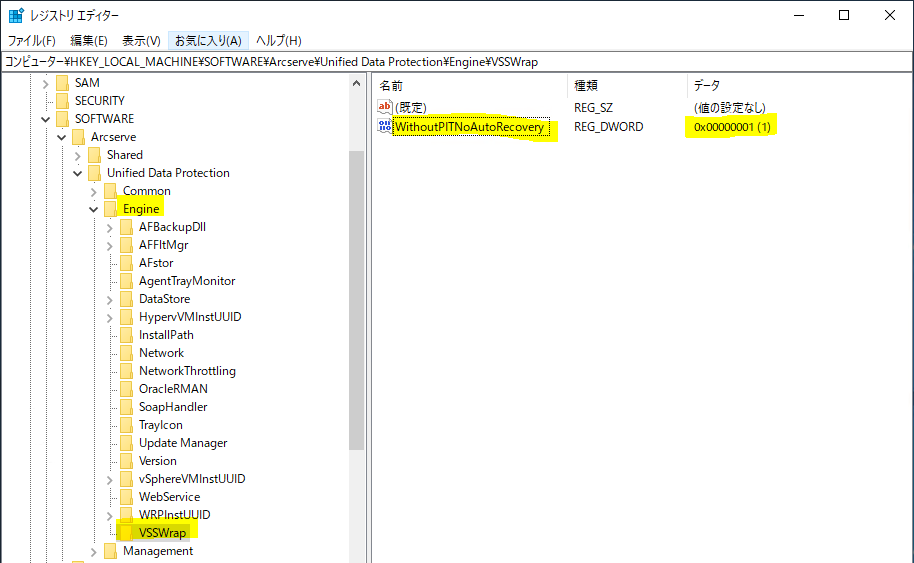Click the Registry Editor app icon in title bar
The width and height of the screenshot is (914, 563).
(x=16, y=15)
